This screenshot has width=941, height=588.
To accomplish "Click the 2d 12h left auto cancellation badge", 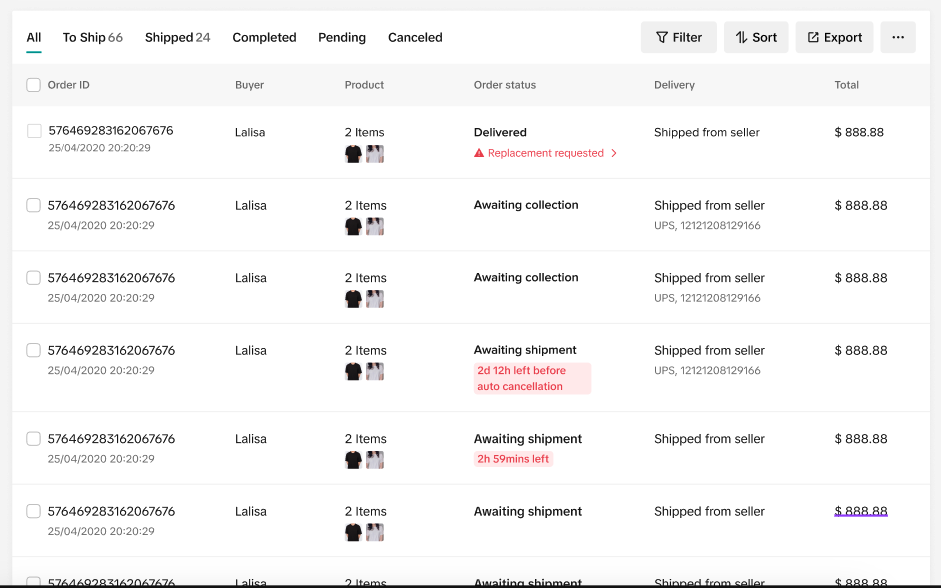I will point(532,378).
